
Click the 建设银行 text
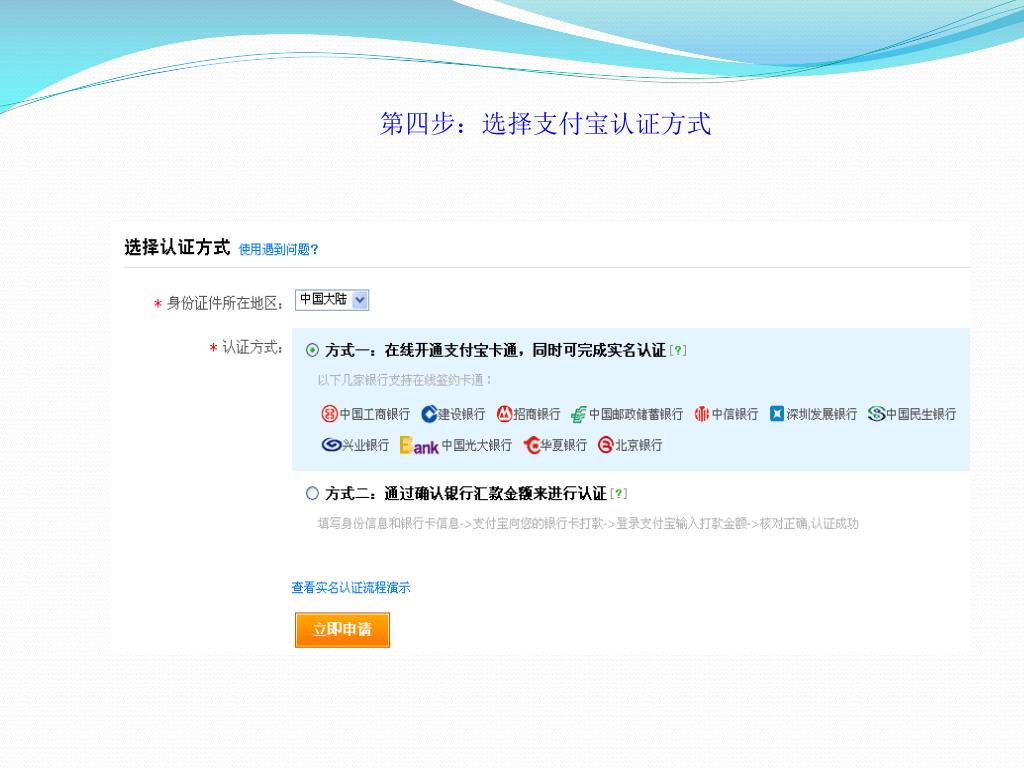pos(462,414)
